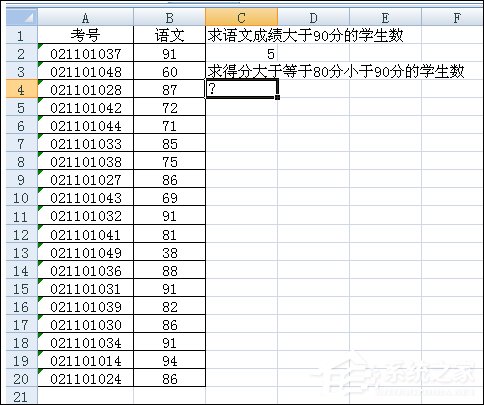Select exam number 021101030
The image size is (484, 405).
click(x=86, y=324)
